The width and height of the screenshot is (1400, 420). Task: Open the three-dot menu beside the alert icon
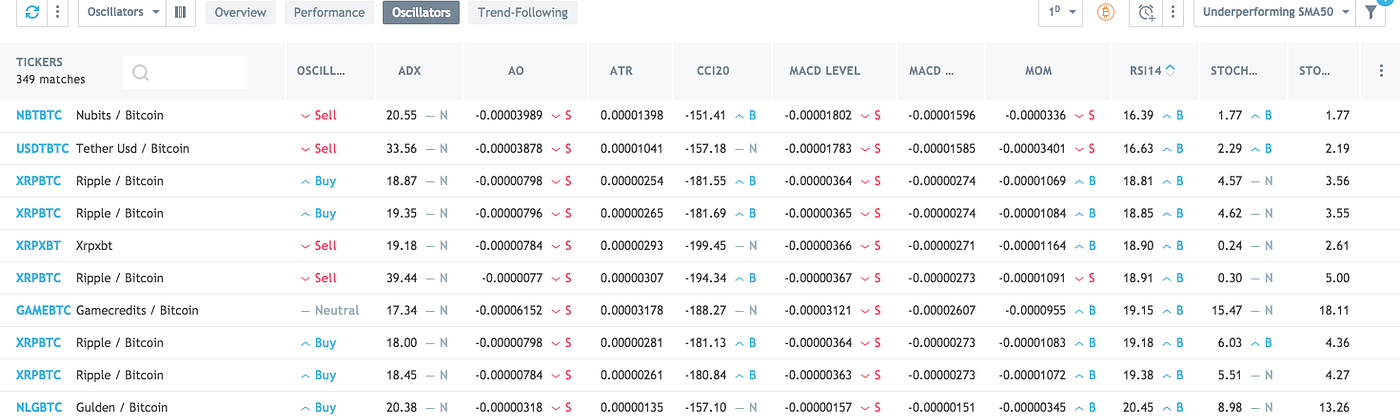1172,12
